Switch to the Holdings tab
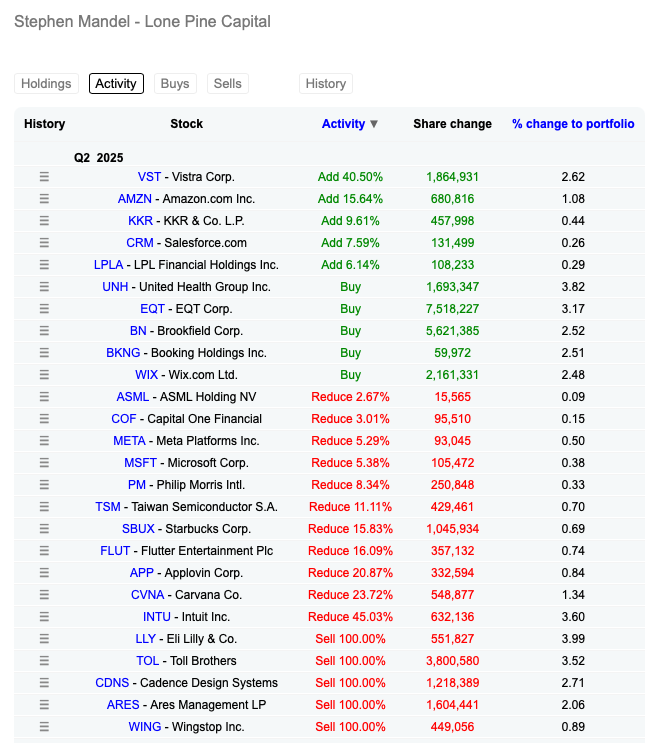Screen dimensions: 654x743 [46, 83]
